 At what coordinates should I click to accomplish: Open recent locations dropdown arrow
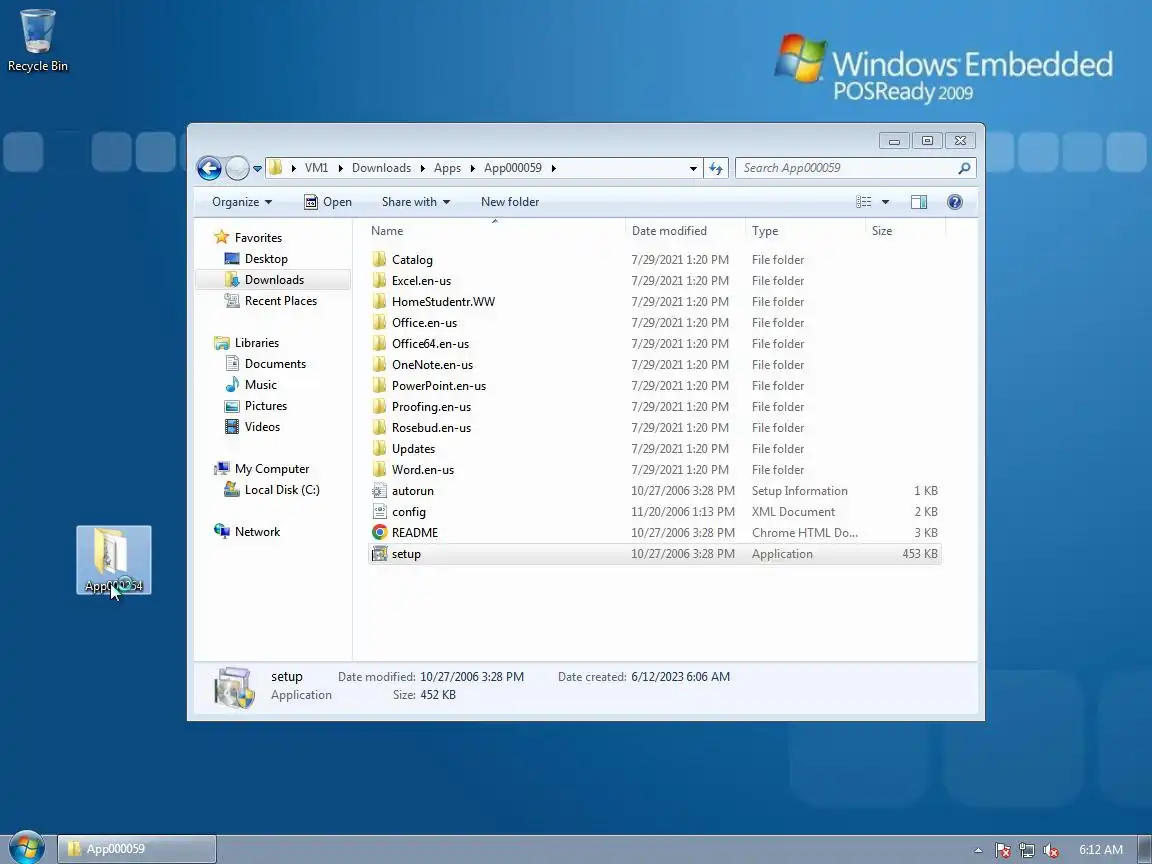pos(257,168)
